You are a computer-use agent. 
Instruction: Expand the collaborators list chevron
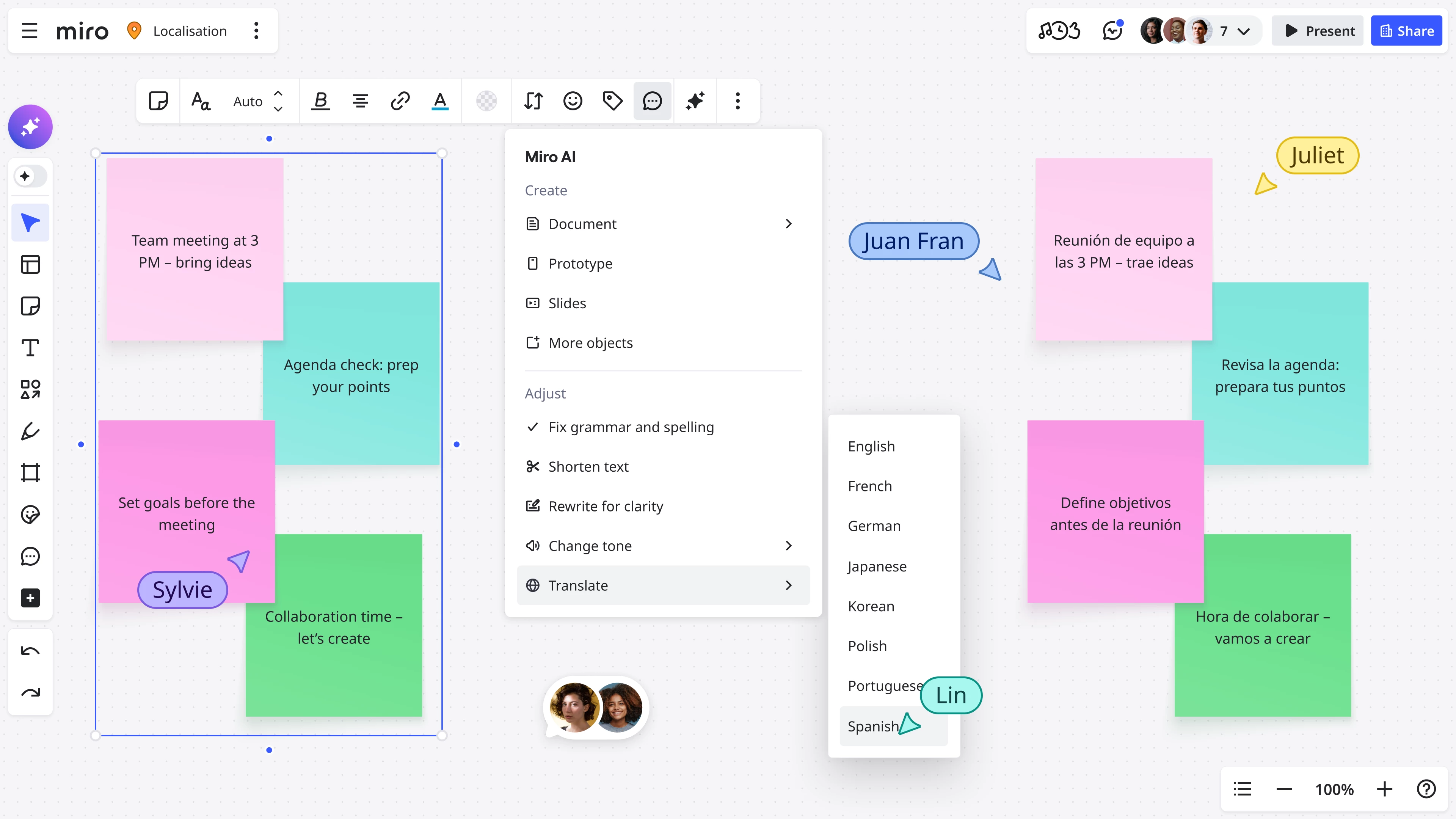[x=1244, y=31]
